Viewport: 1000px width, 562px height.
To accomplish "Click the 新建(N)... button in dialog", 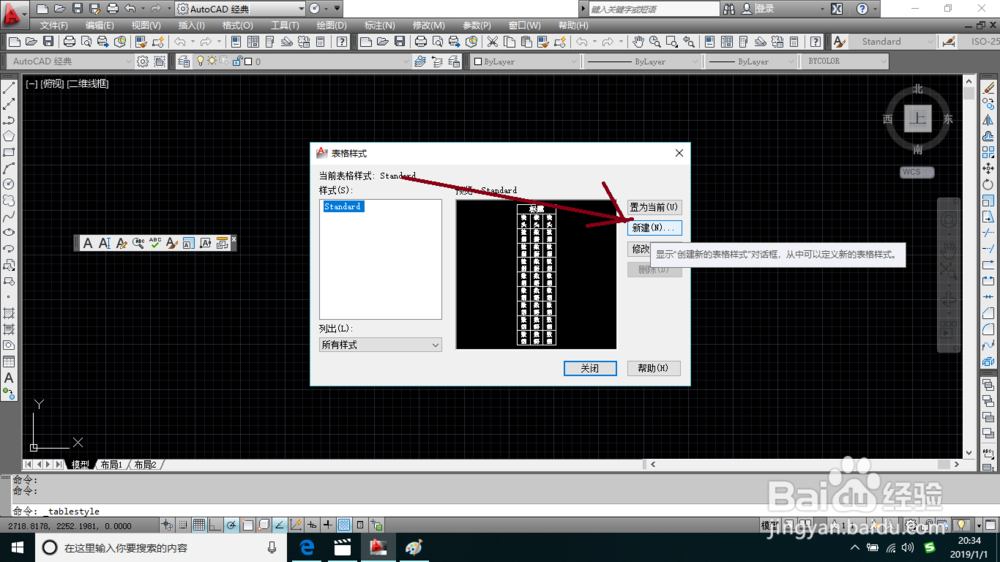I will 654,228.
